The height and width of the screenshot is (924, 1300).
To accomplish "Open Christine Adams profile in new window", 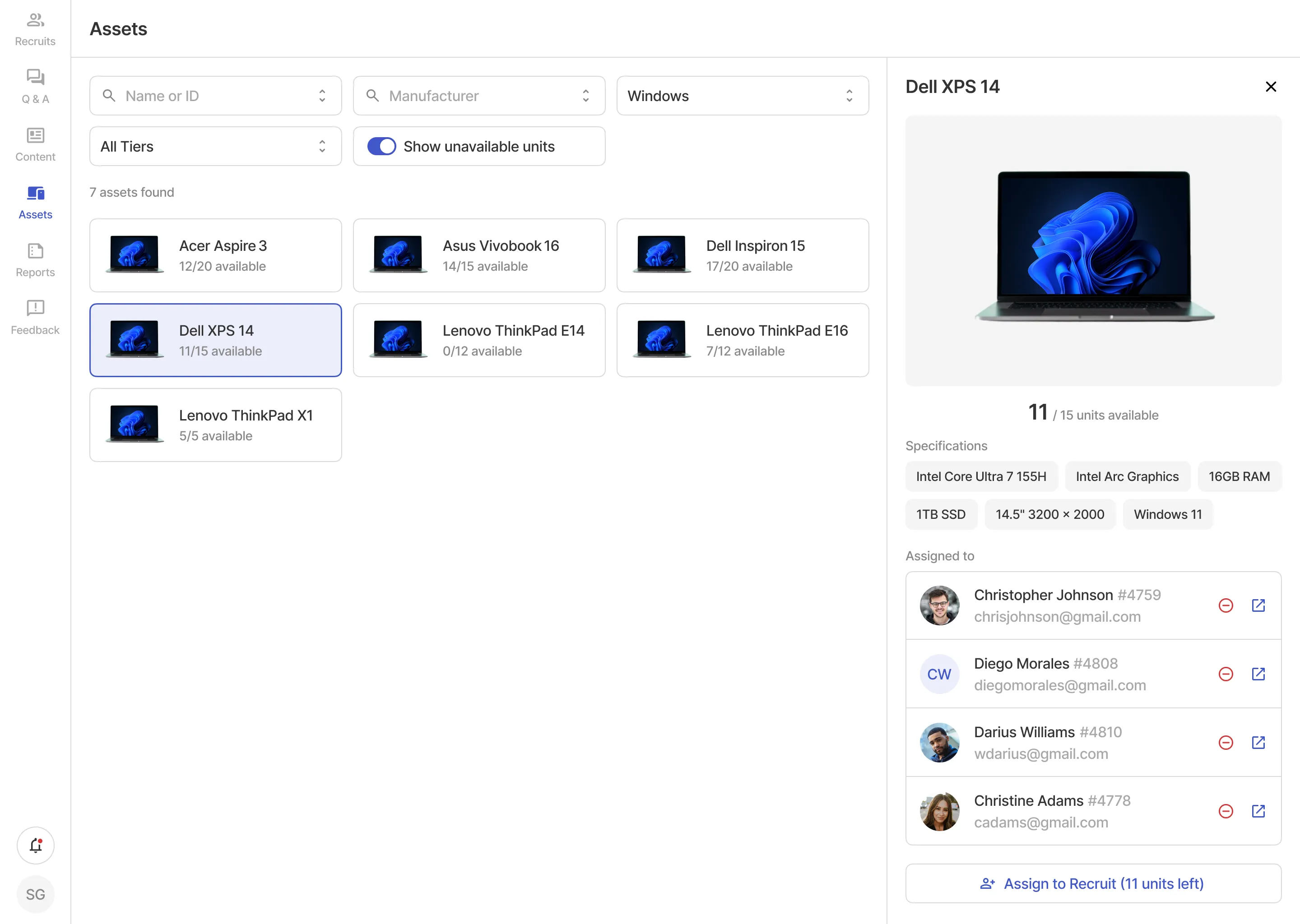I will (x=1258, y=811).
